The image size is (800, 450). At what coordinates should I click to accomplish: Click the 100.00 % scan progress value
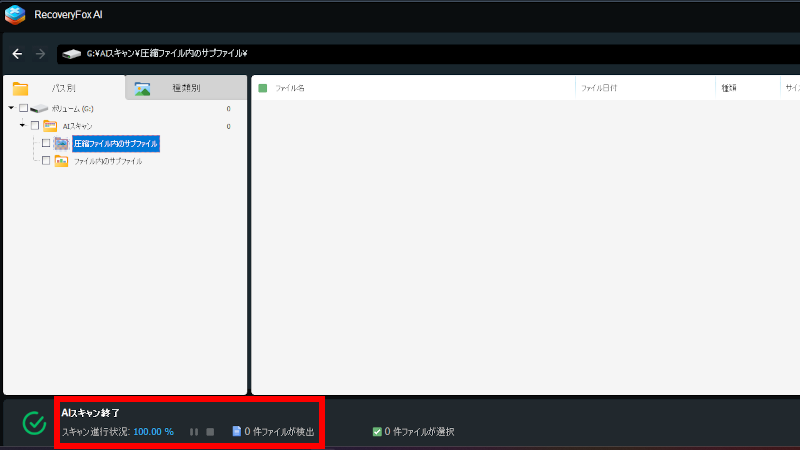click(154, 432)
